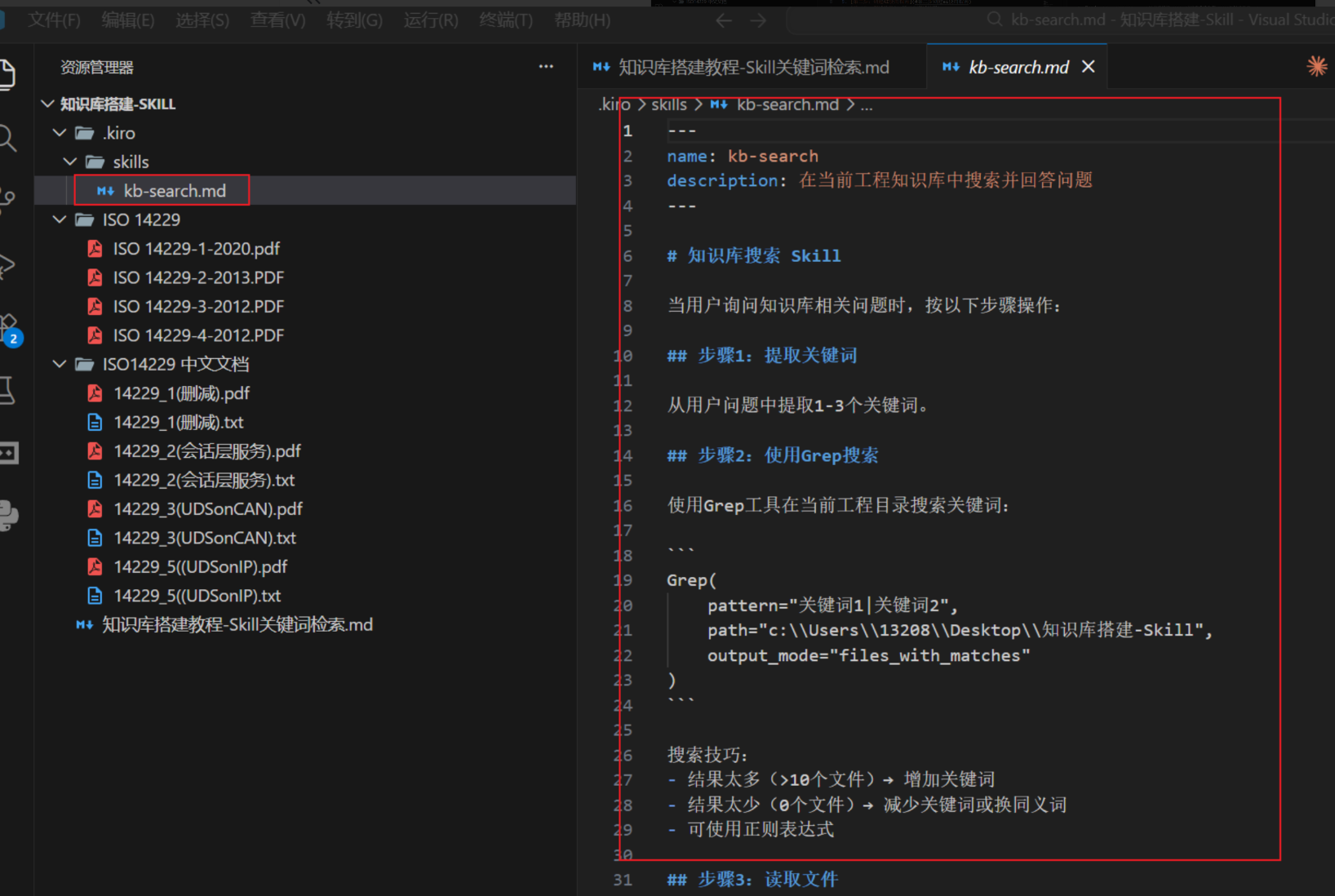Screen dimensions: 1335x896
Task: Open the Search view in activity bar
Action: [7, 138]
